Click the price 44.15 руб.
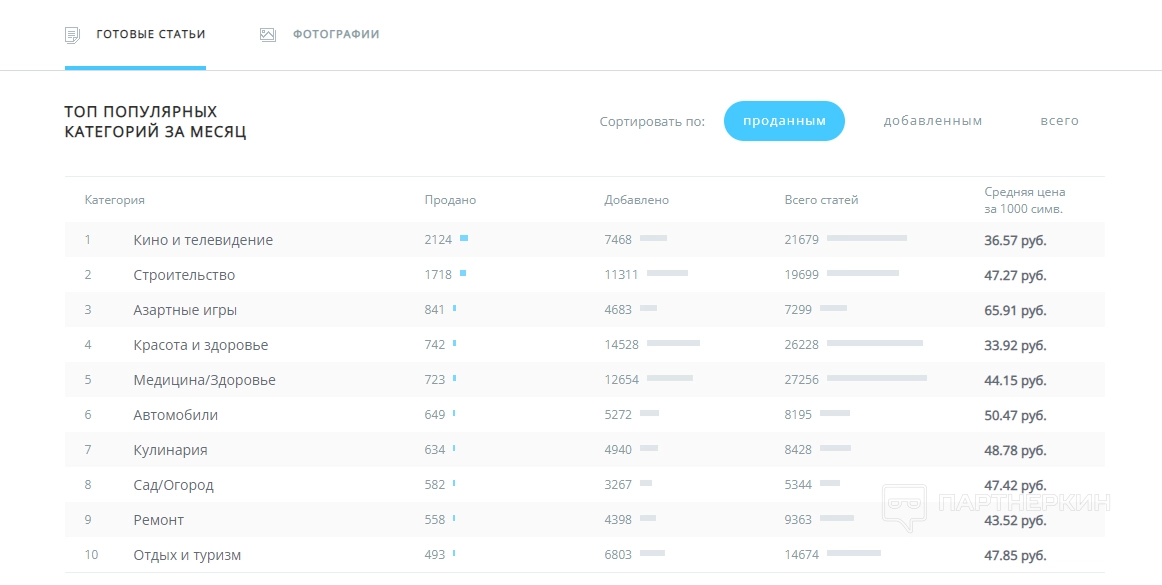The height and width of the screenshot is (585, 1162). 1015,380
